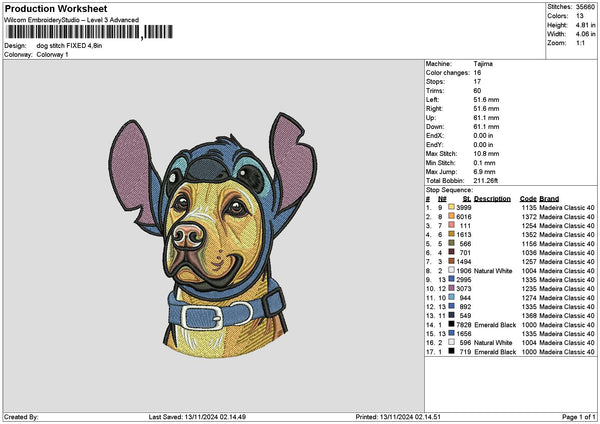Click the Min Stitch value '0.1 mm'
This screenshot has width=600, height=424.
484,163
